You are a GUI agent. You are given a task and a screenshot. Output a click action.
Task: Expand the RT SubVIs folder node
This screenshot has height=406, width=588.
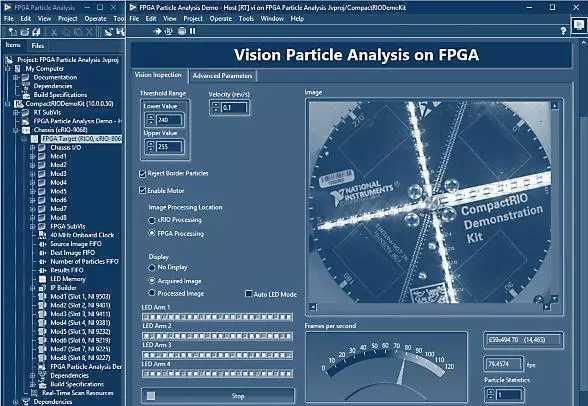point(16,112)
